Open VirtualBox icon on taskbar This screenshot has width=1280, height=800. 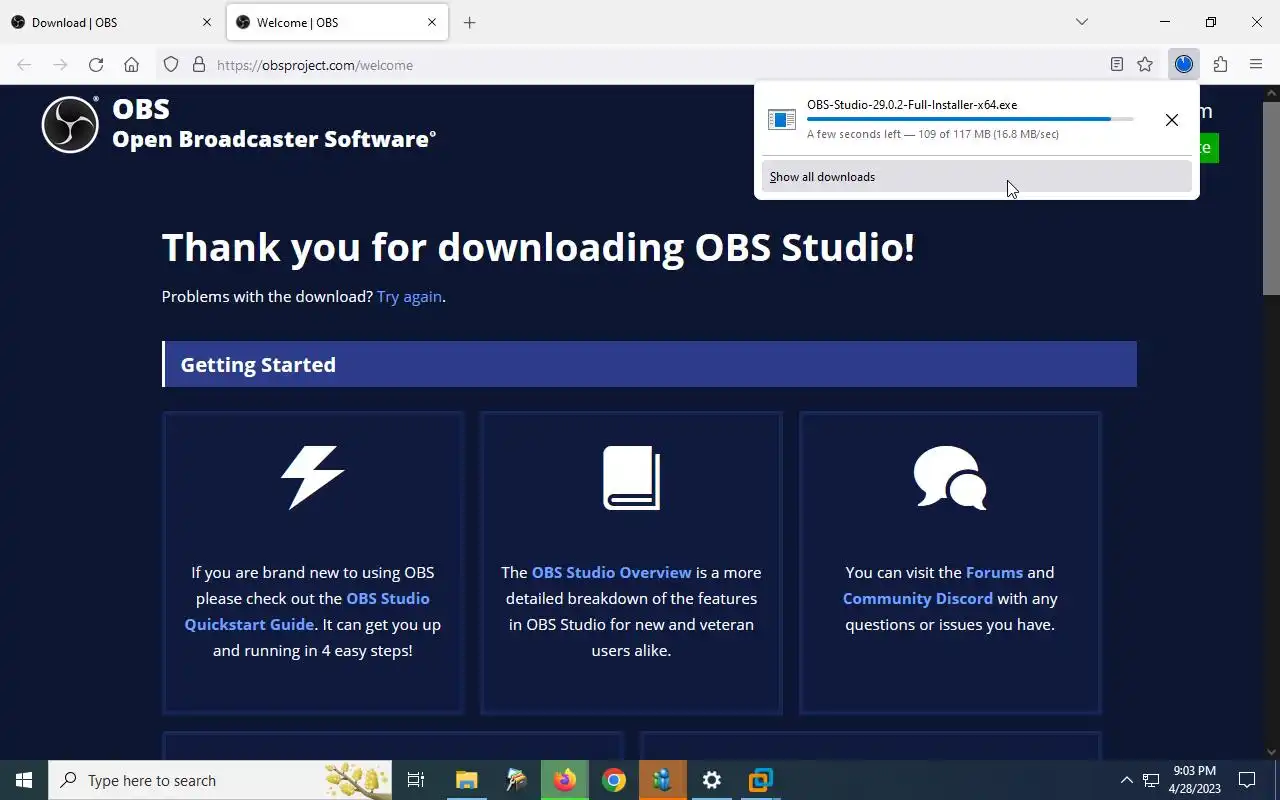(x=761, y=780)
